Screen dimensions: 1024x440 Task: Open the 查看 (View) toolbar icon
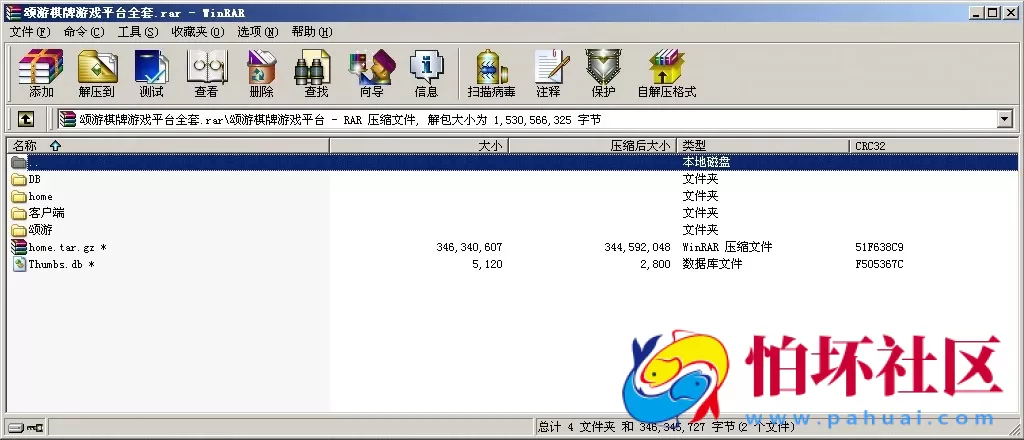pos(206,67)
